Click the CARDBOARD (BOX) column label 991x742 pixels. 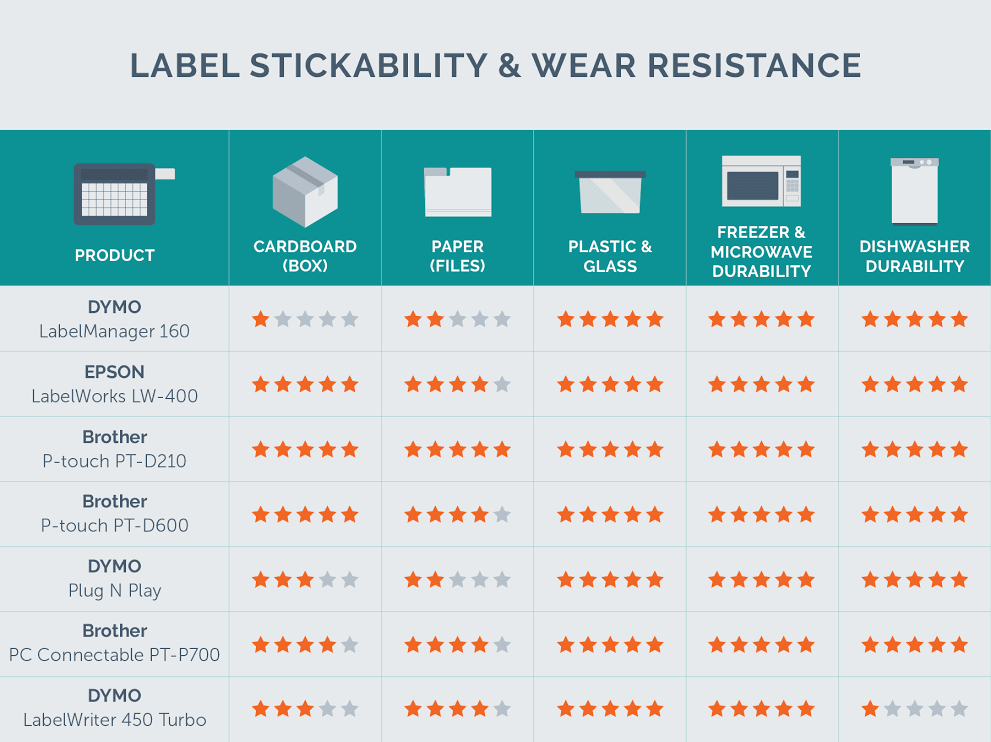point(305,256)
